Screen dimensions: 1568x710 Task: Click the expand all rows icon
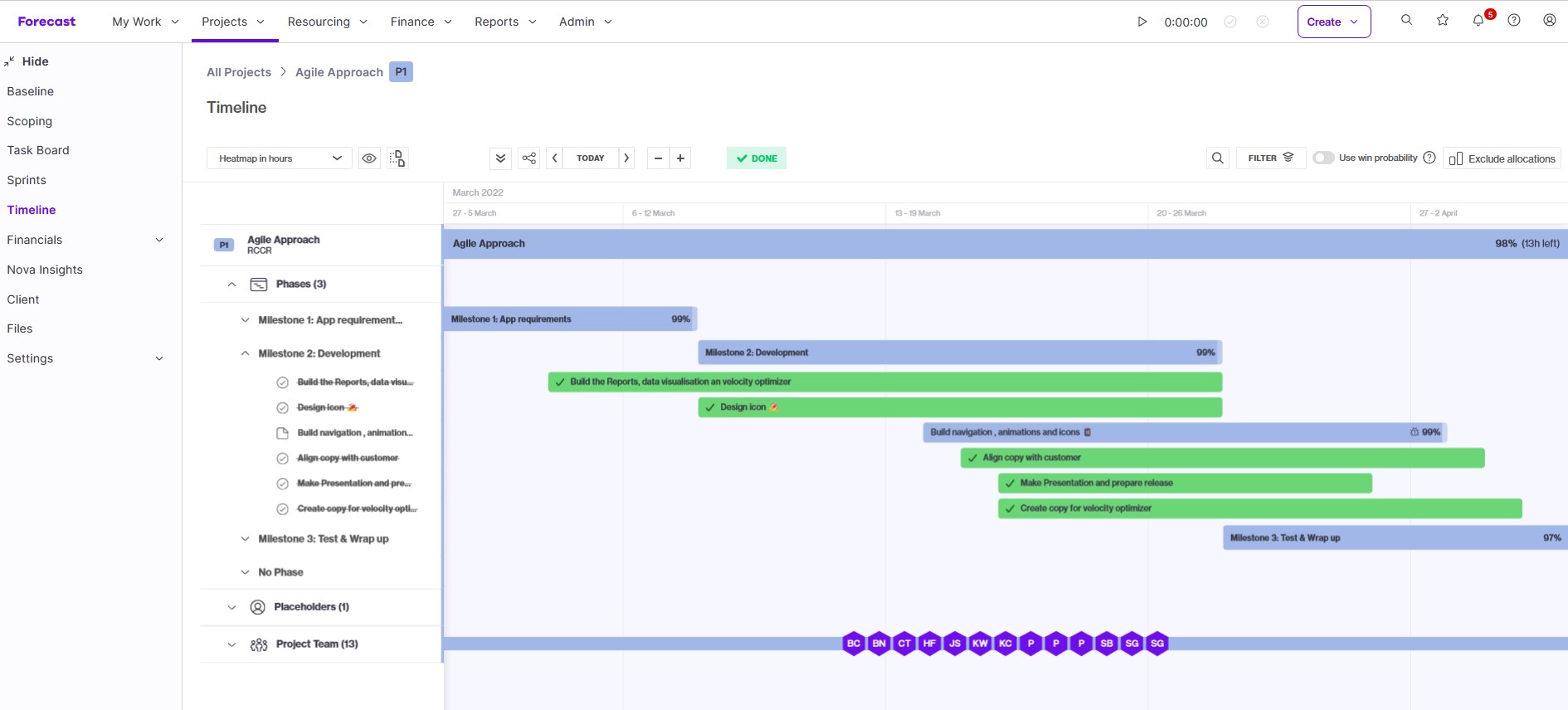pos(500,158)
